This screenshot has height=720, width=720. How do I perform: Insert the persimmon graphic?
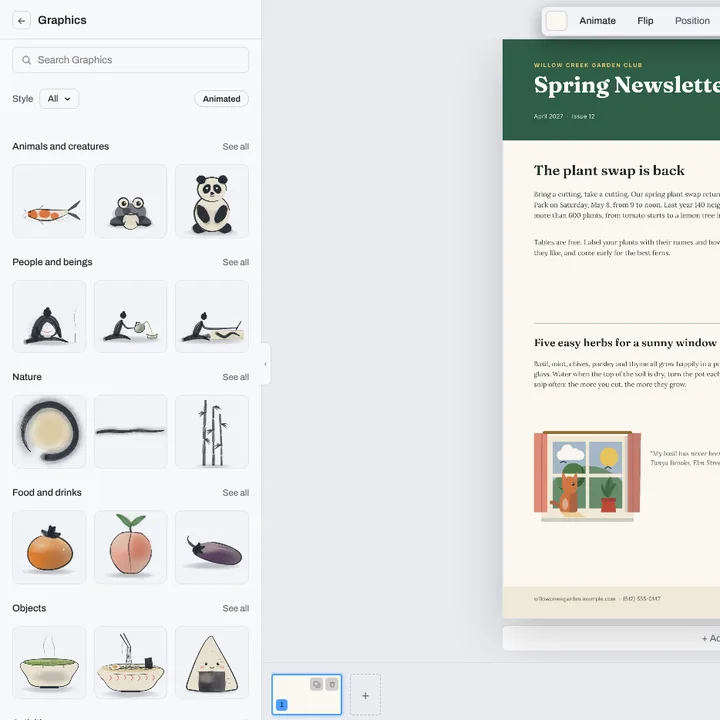pos(49,547)
